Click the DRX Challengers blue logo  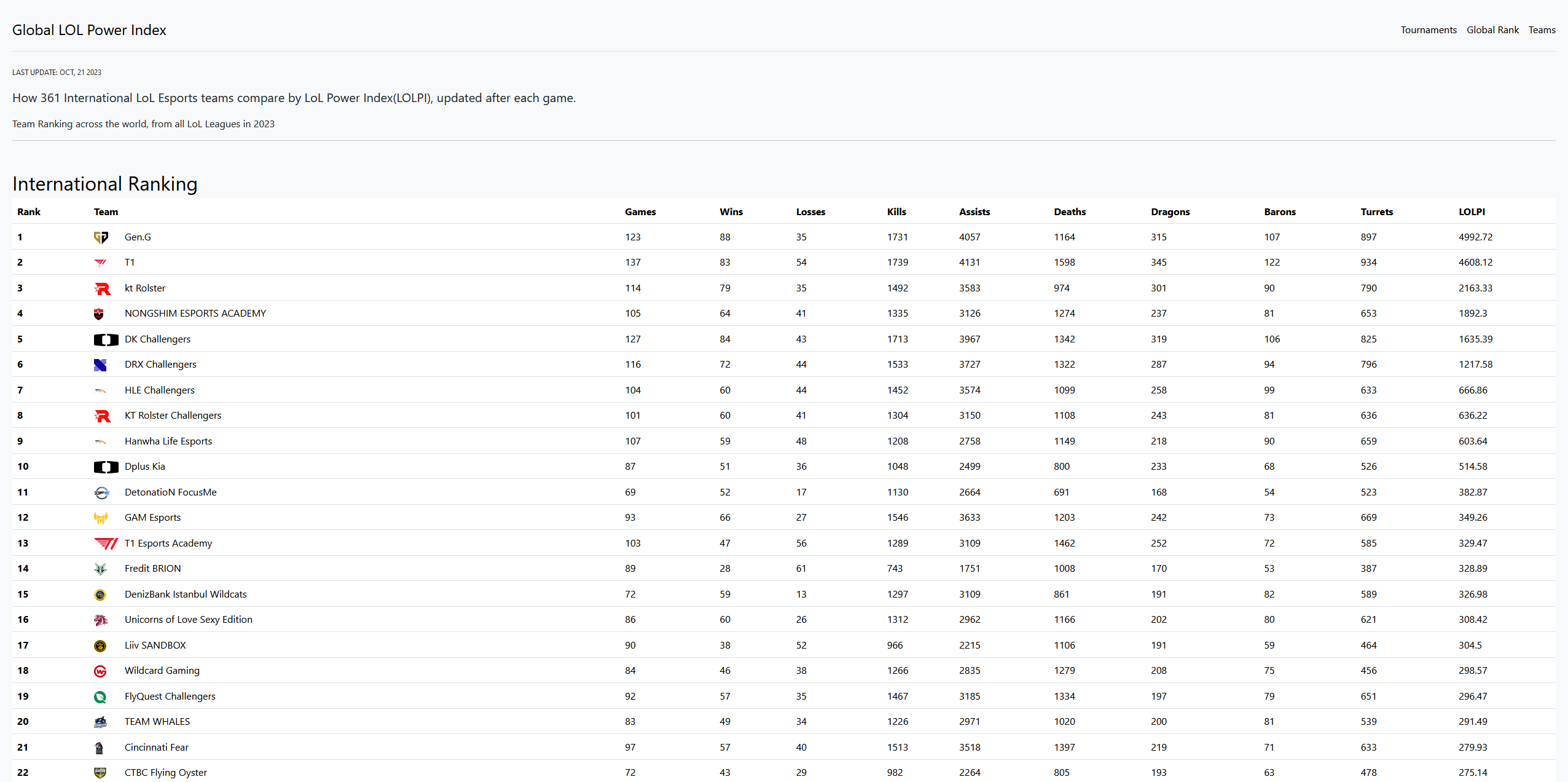point(100,365)
